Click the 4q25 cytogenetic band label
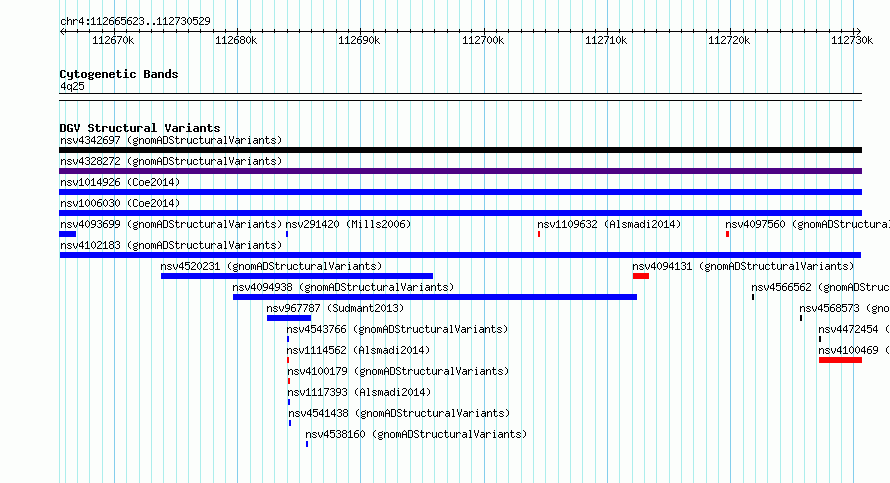 click(72, 86)
